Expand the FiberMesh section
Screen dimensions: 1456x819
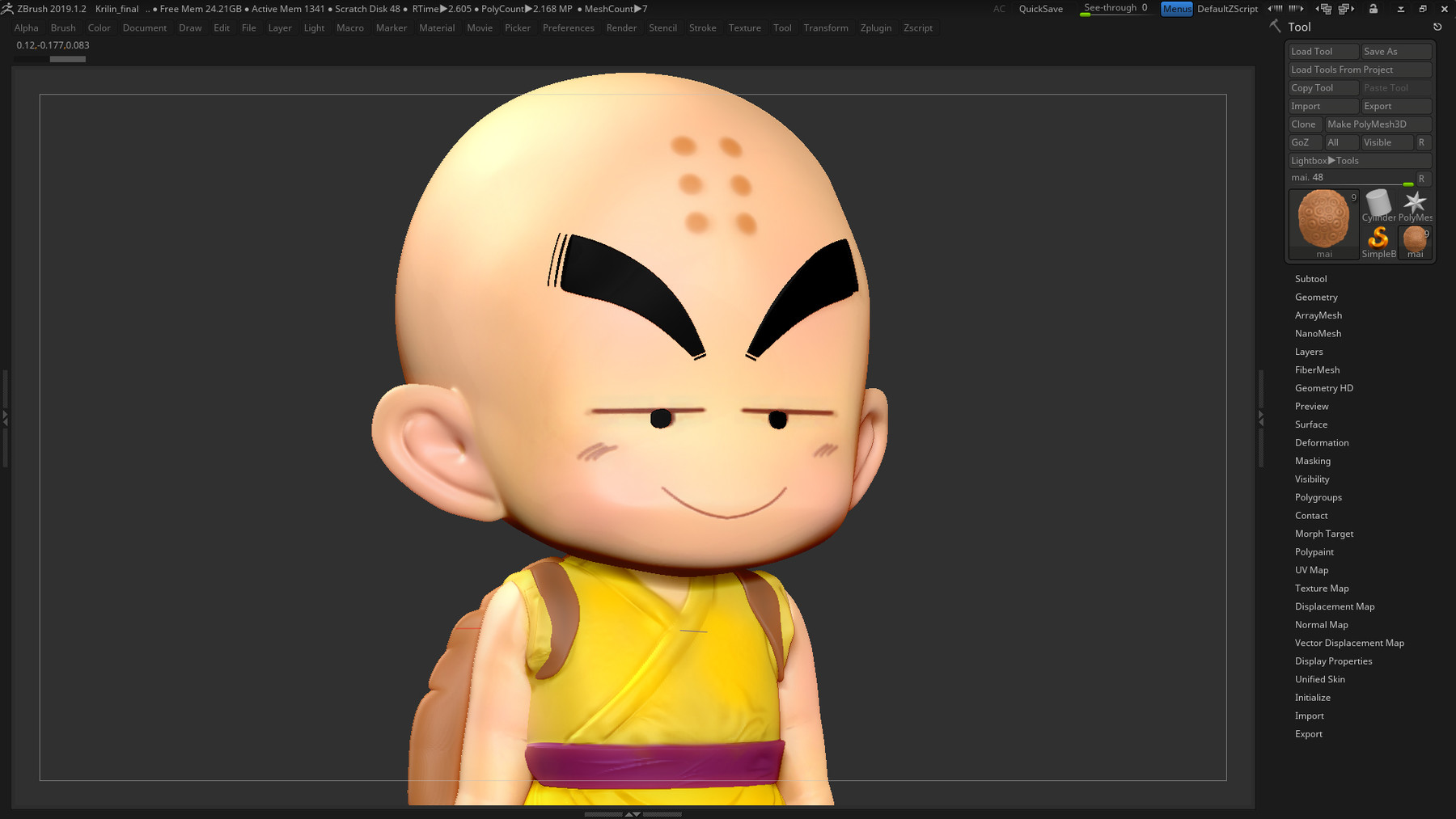pos(1317,370)
